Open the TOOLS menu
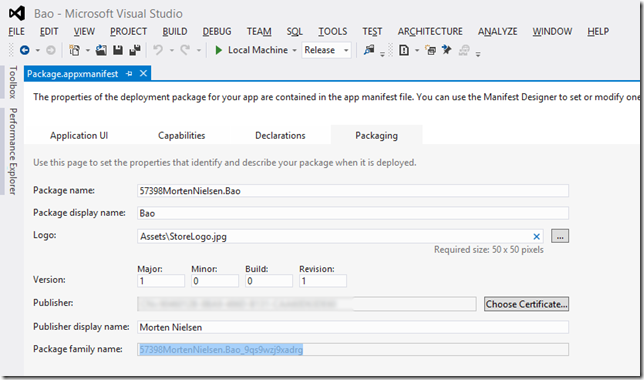This screenshot has height=380, width=644. tap(333, 32)
